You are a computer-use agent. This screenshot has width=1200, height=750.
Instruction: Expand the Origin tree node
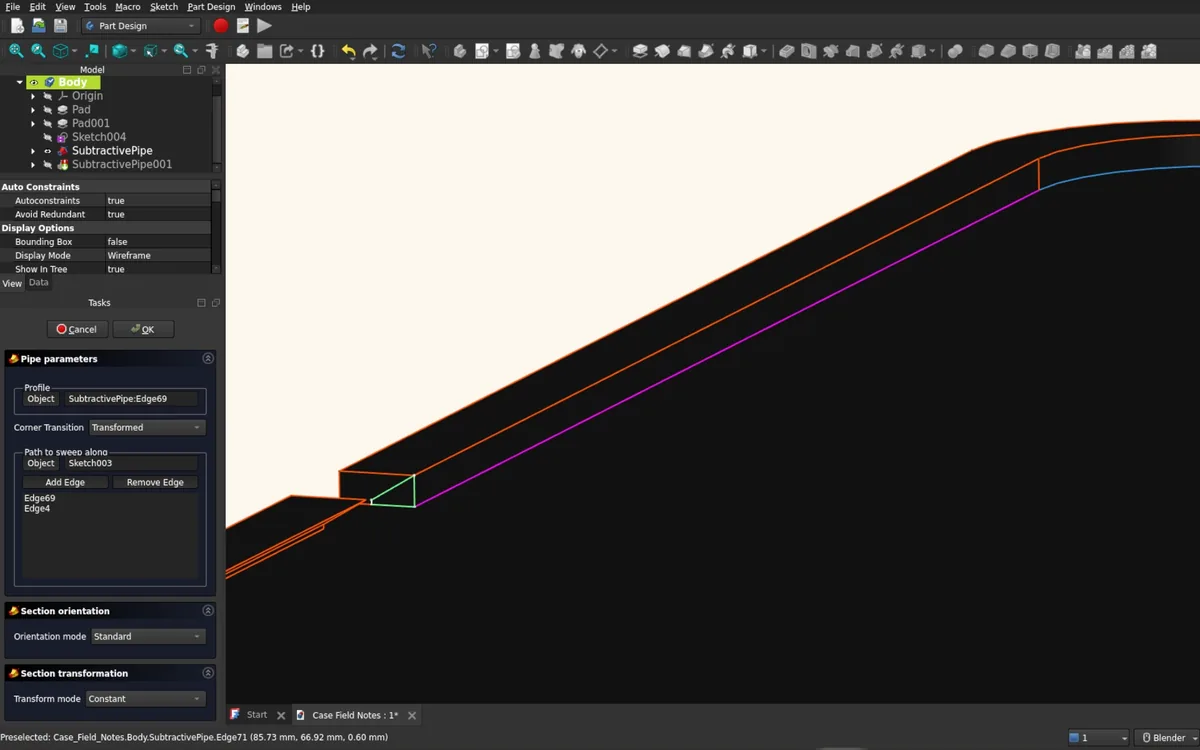[33, 96]
